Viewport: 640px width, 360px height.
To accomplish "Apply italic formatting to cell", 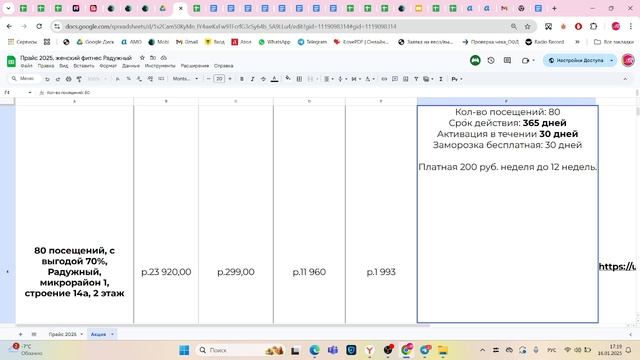I will (252, 79).
